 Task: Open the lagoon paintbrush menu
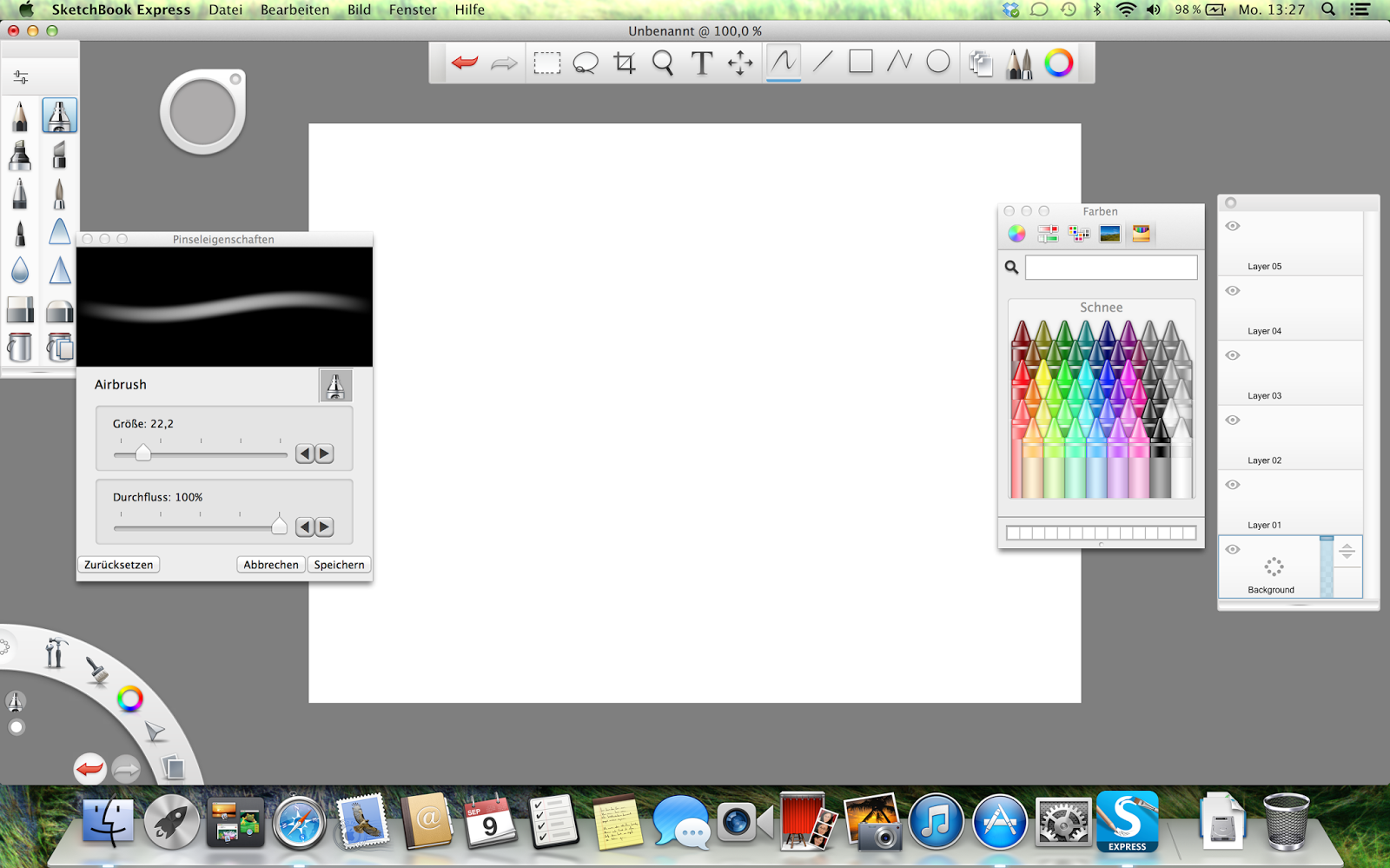(96, 670)
